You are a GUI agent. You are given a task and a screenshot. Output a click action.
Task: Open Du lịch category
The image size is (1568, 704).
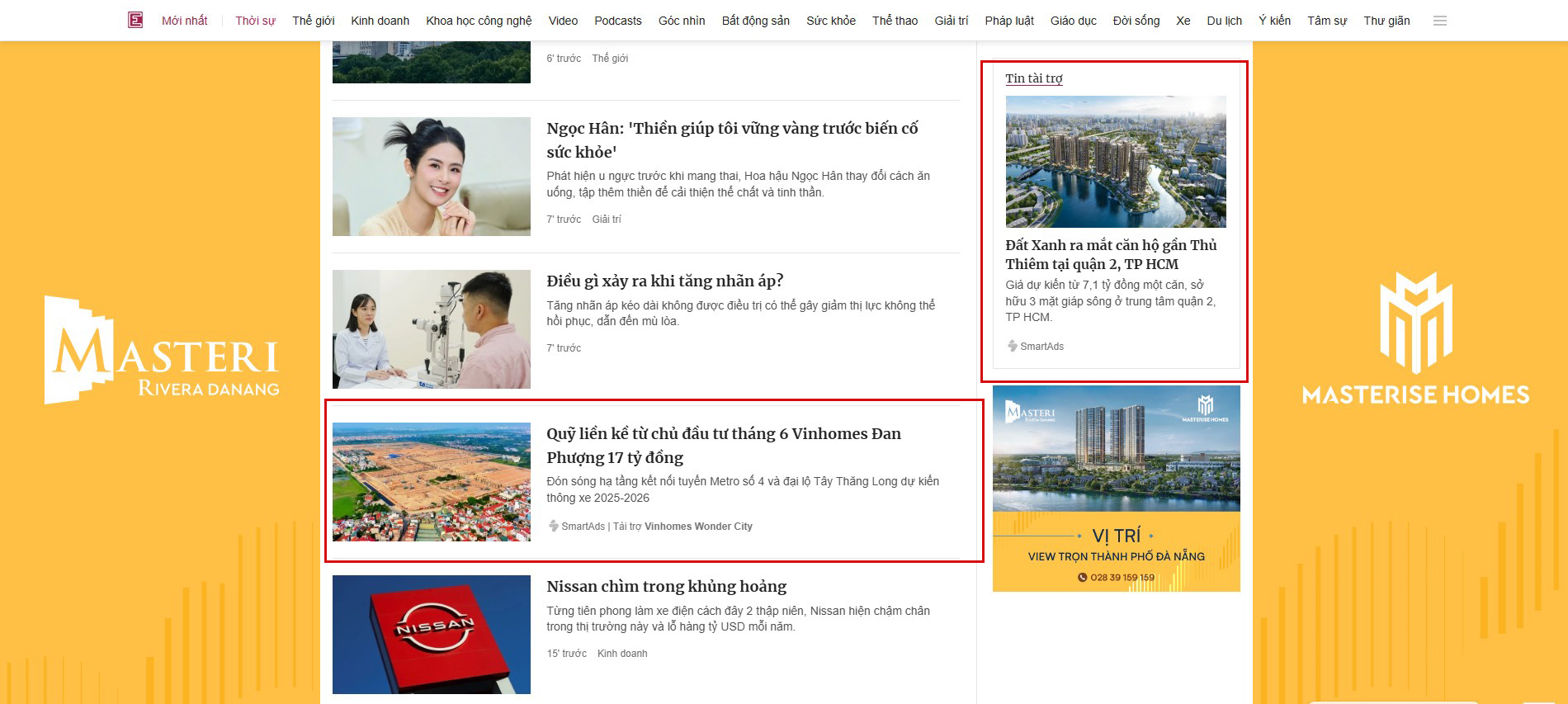tap(1224, 21)
